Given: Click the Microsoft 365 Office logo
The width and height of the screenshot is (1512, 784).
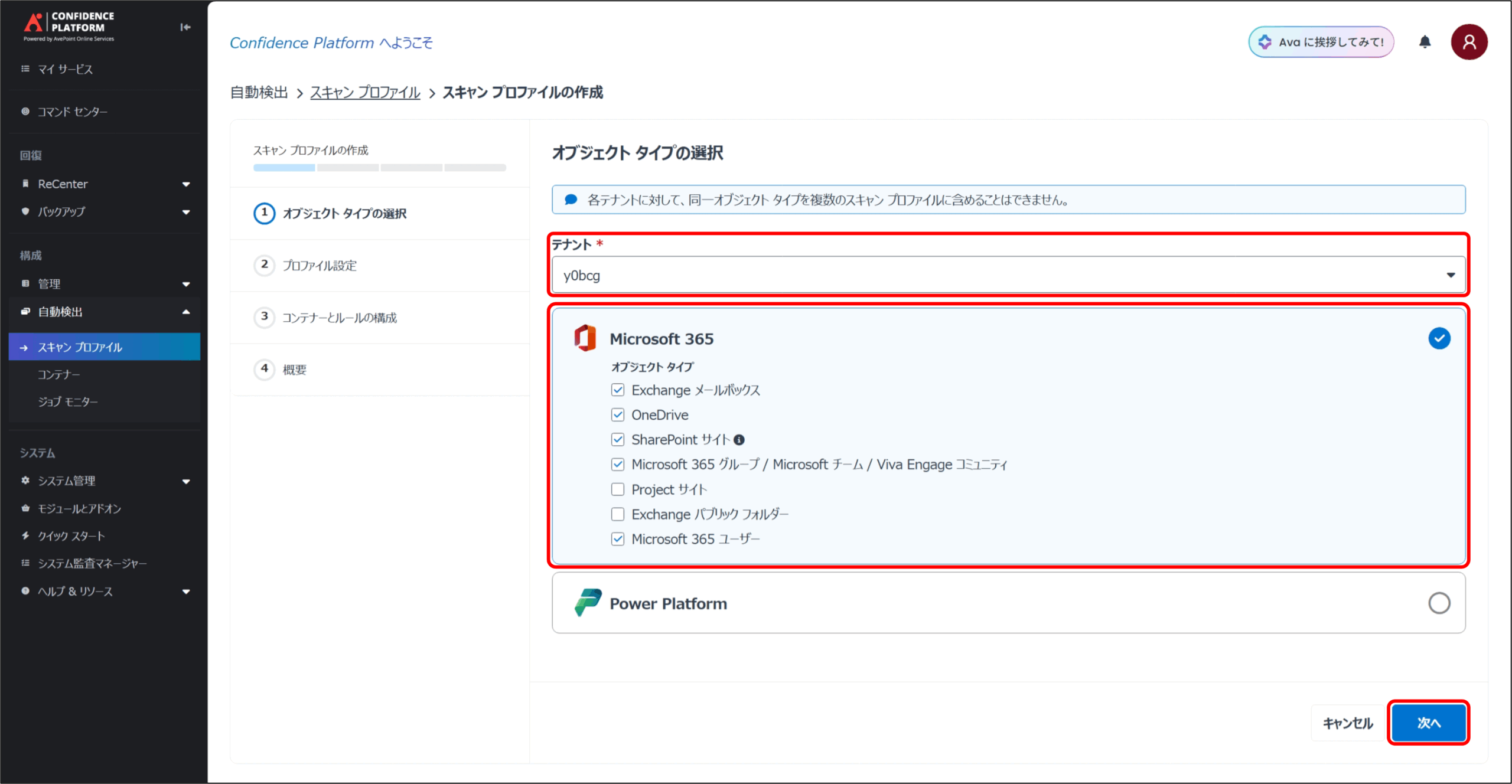Looking at the screenshot, I should click(x=585, y=338).
